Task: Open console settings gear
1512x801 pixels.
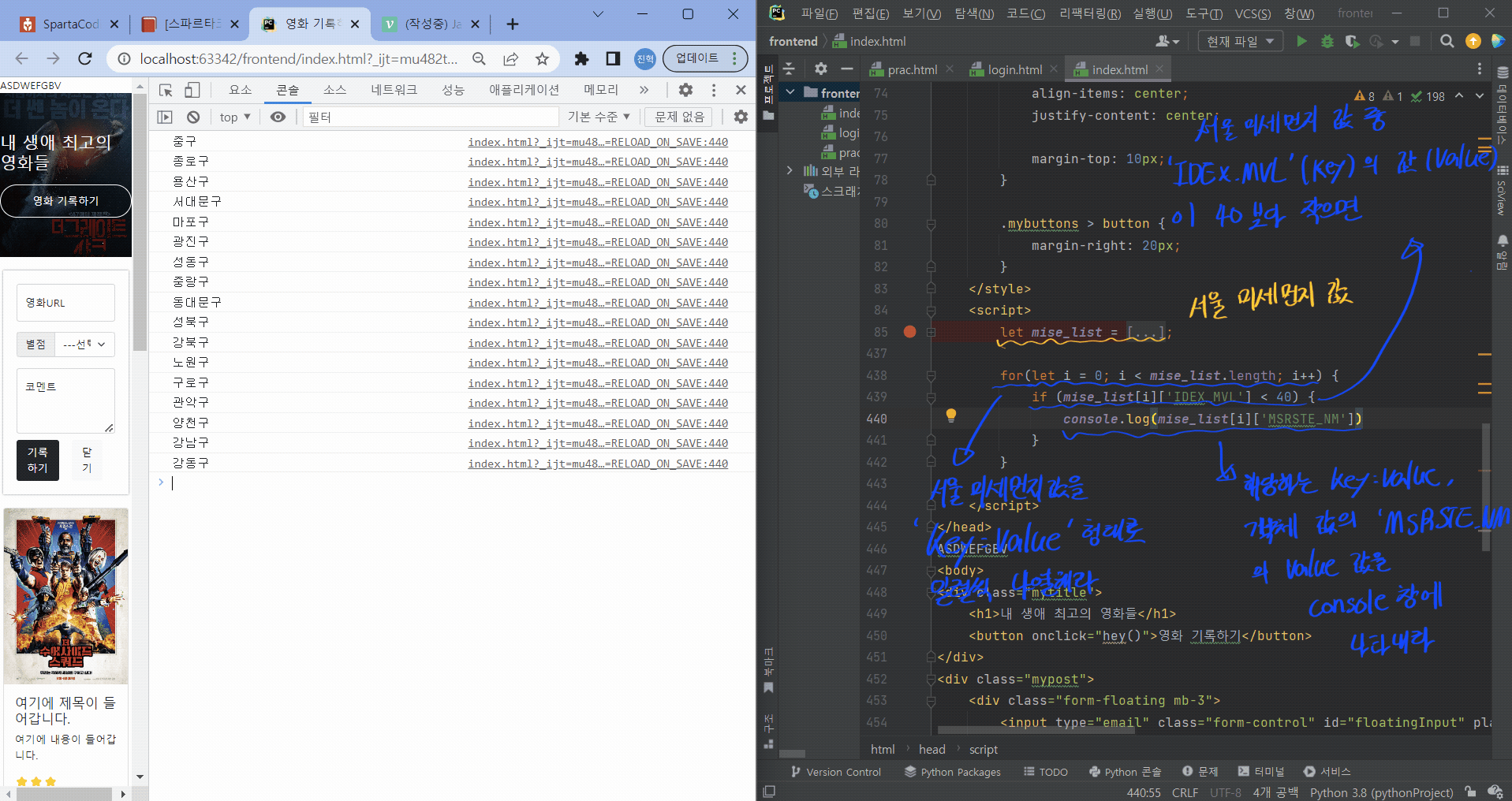Action: [741, 117]
